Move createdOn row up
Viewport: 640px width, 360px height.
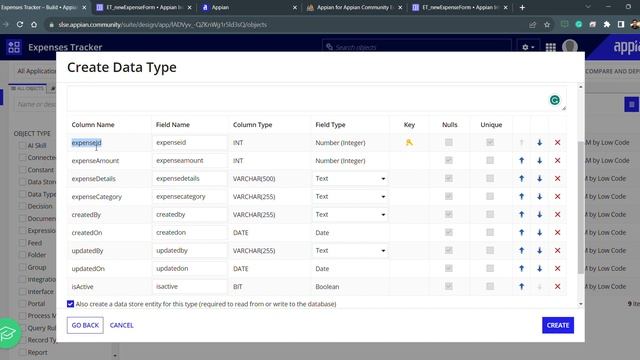[x=521, y=233]
